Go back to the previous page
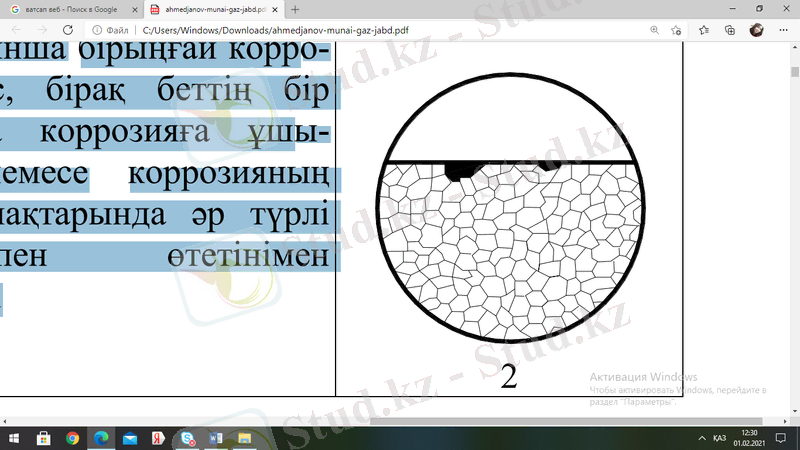This screenshot has width=800, height=450. point(16,30)
